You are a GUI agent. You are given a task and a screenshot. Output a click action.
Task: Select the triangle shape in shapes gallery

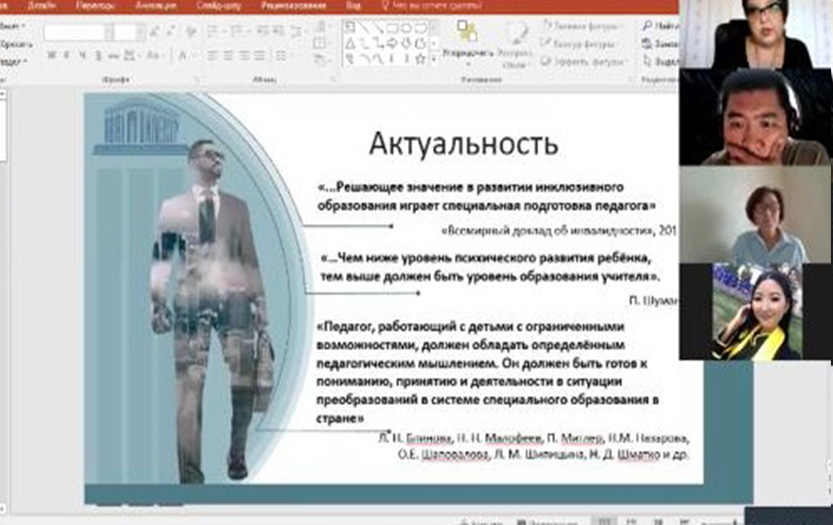point(350,43)
